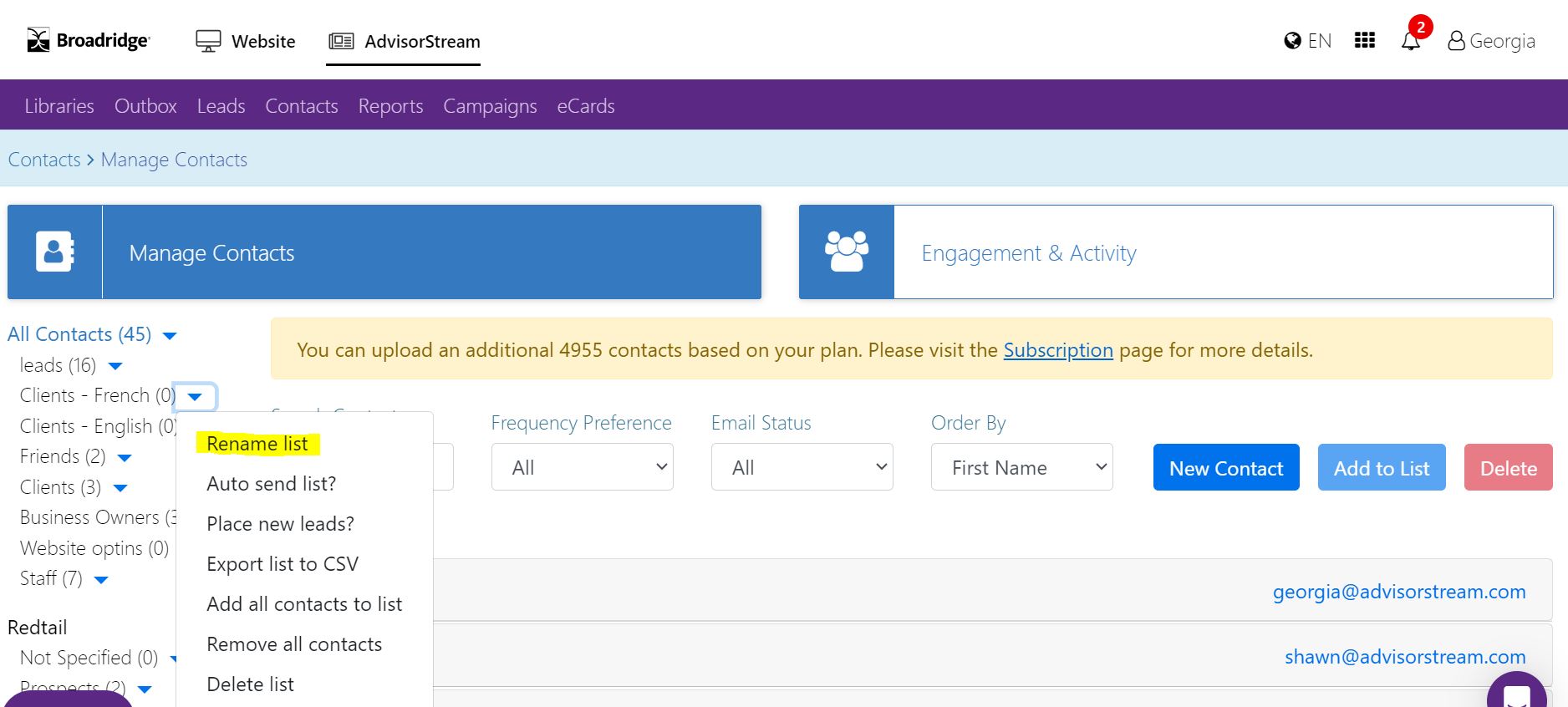The width and height of the screenshot is (1568, 707).
Task: Choose Rename list from menu
Action: click(x=257, y=444)
